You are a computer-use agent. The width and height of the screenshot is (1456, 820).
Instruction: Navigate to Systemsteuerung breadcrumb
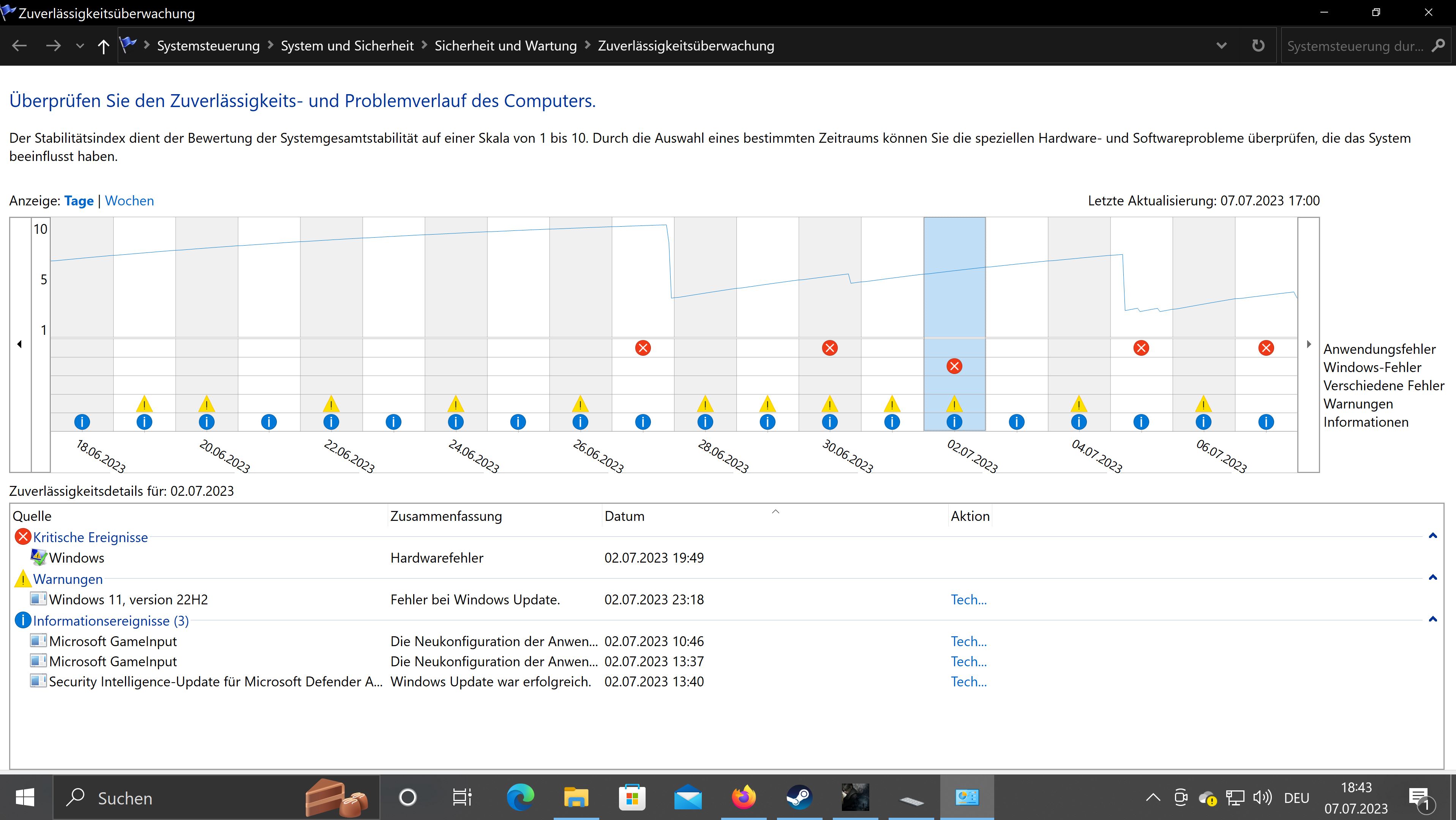point(208,46)
